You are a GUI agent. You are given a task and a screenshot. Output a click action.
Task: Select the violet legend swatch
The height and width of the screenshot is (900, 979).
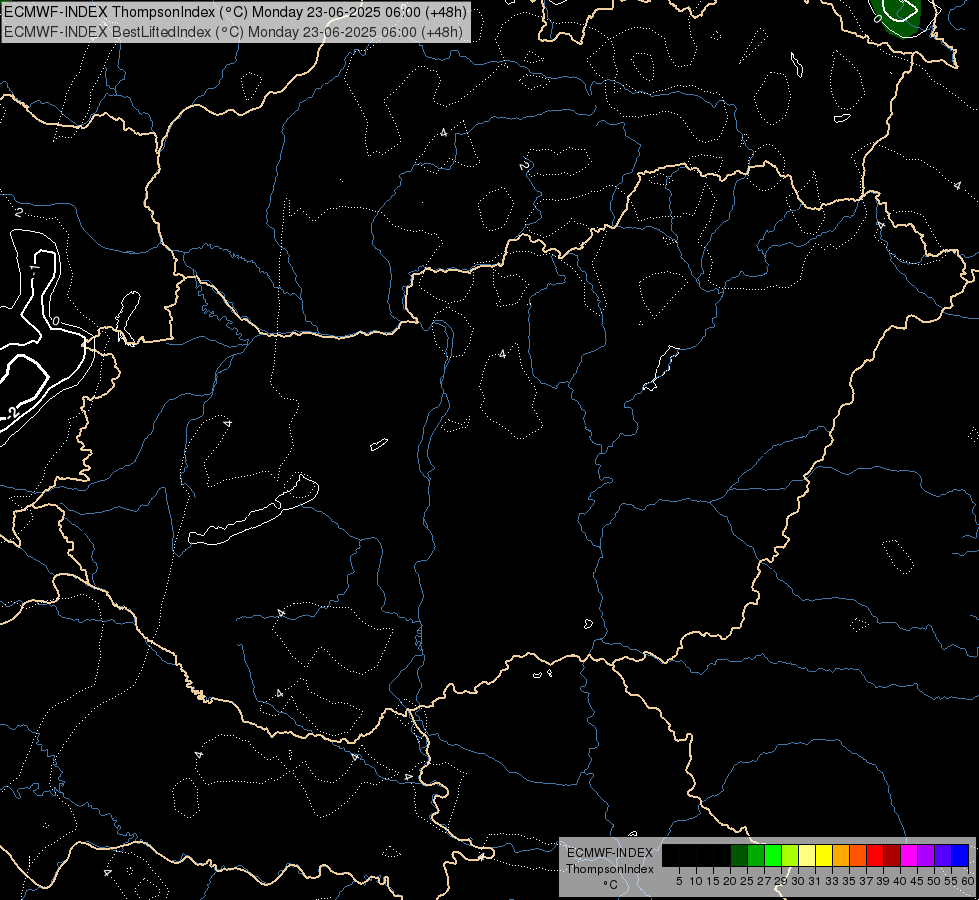(944, 855)
